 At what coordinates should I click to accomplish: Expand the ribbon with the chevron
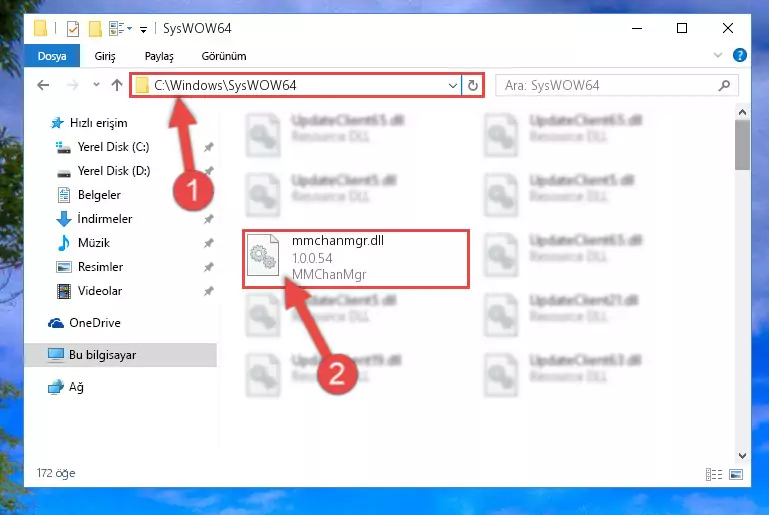pos(718,55)
